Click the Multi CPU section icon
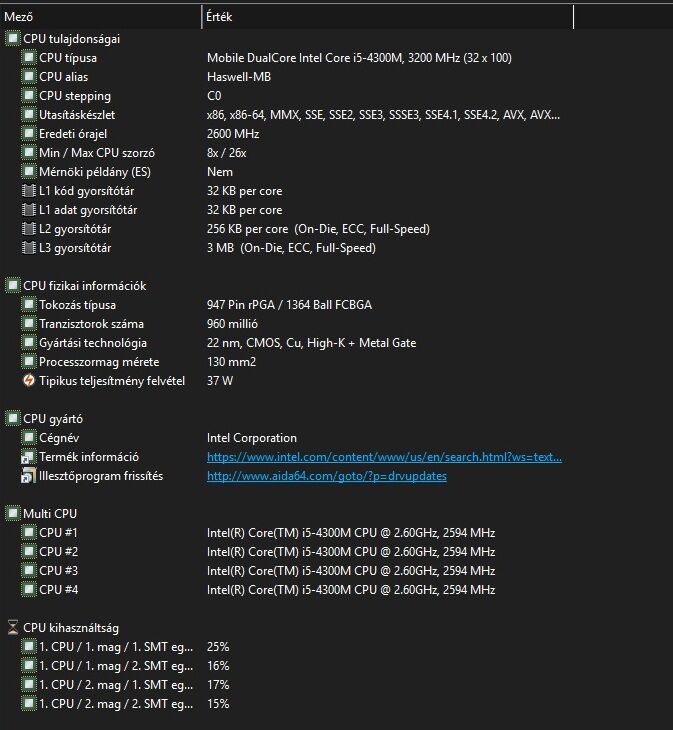This screenshot has height=730, width=673. [13, 514]
